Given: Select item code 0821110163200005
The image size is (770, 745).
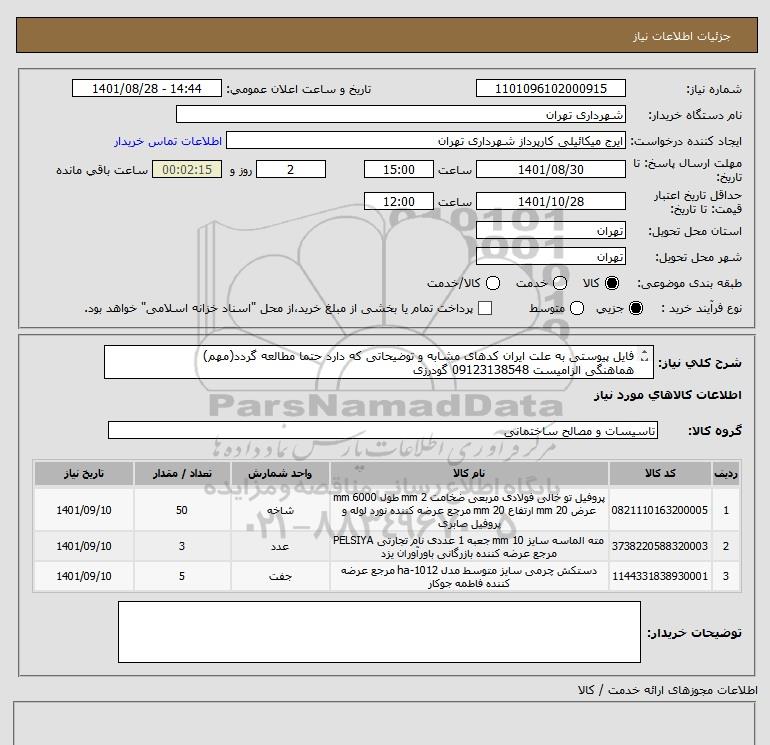Looking at the screenshot, I should point(660,510).
